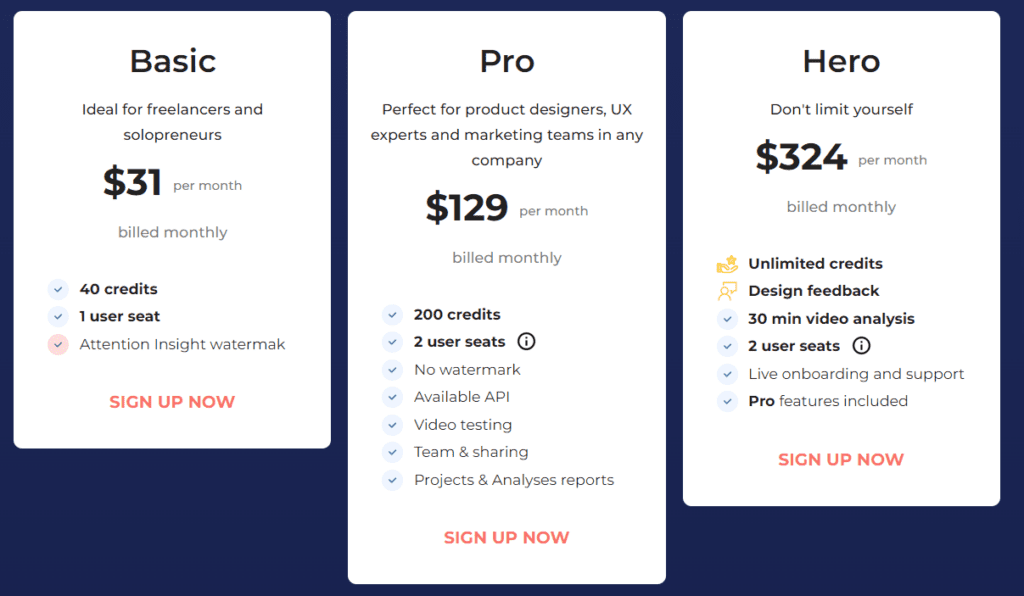Click the Projects & Analyses reports feature
Viewport: 1024px width, 596px height.
514,480
